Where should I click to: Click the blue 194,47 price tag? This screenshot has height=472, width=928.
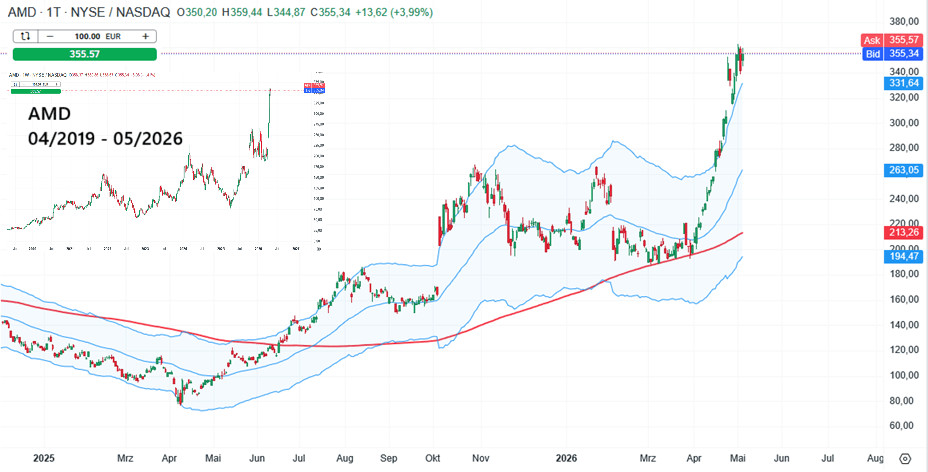[903, 256]
